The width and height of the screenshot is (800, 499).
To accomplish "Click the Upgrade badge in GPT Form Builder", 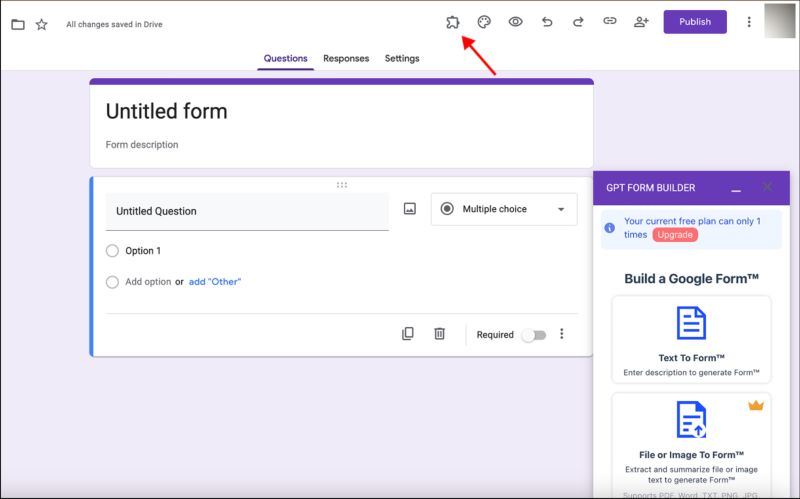I will (675, 234).
